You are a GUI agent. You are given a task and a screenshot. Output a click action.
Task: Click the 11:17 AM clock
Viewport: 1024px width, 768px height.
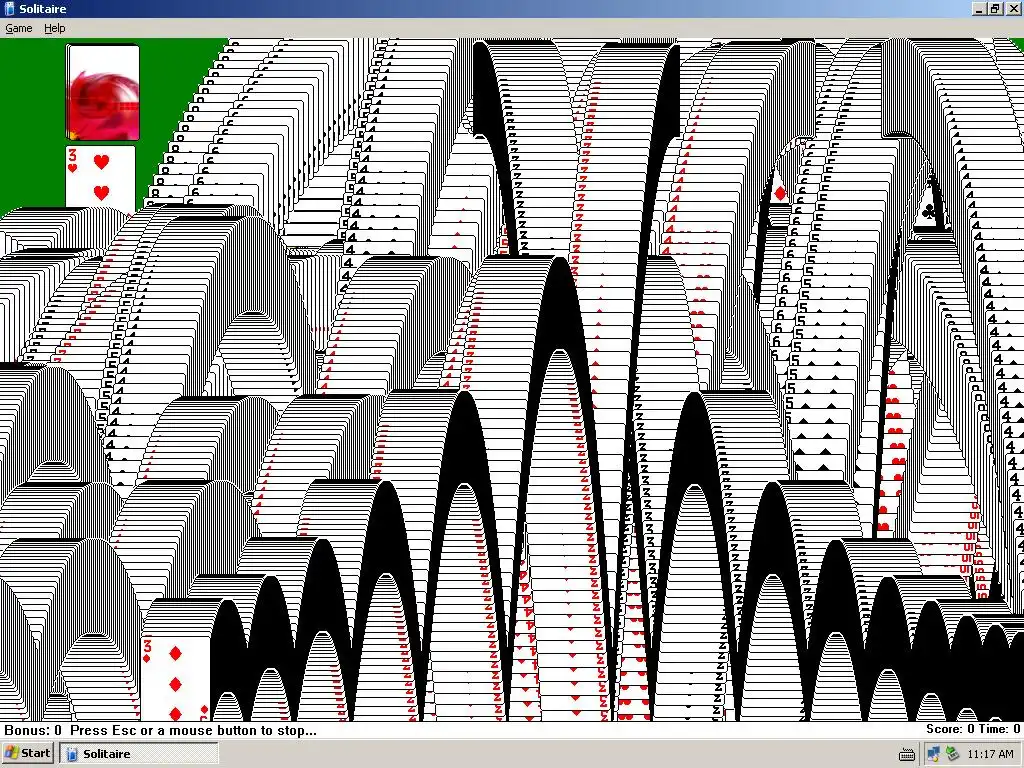pyautogui.click(x=990, y=754)
